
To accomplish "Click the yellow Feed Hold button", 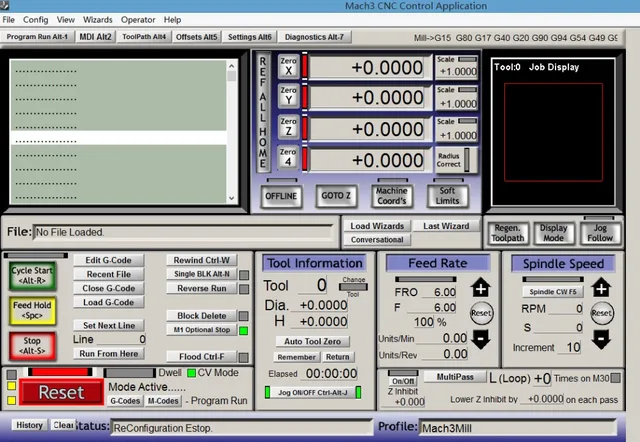I will (x=32, y=310).
